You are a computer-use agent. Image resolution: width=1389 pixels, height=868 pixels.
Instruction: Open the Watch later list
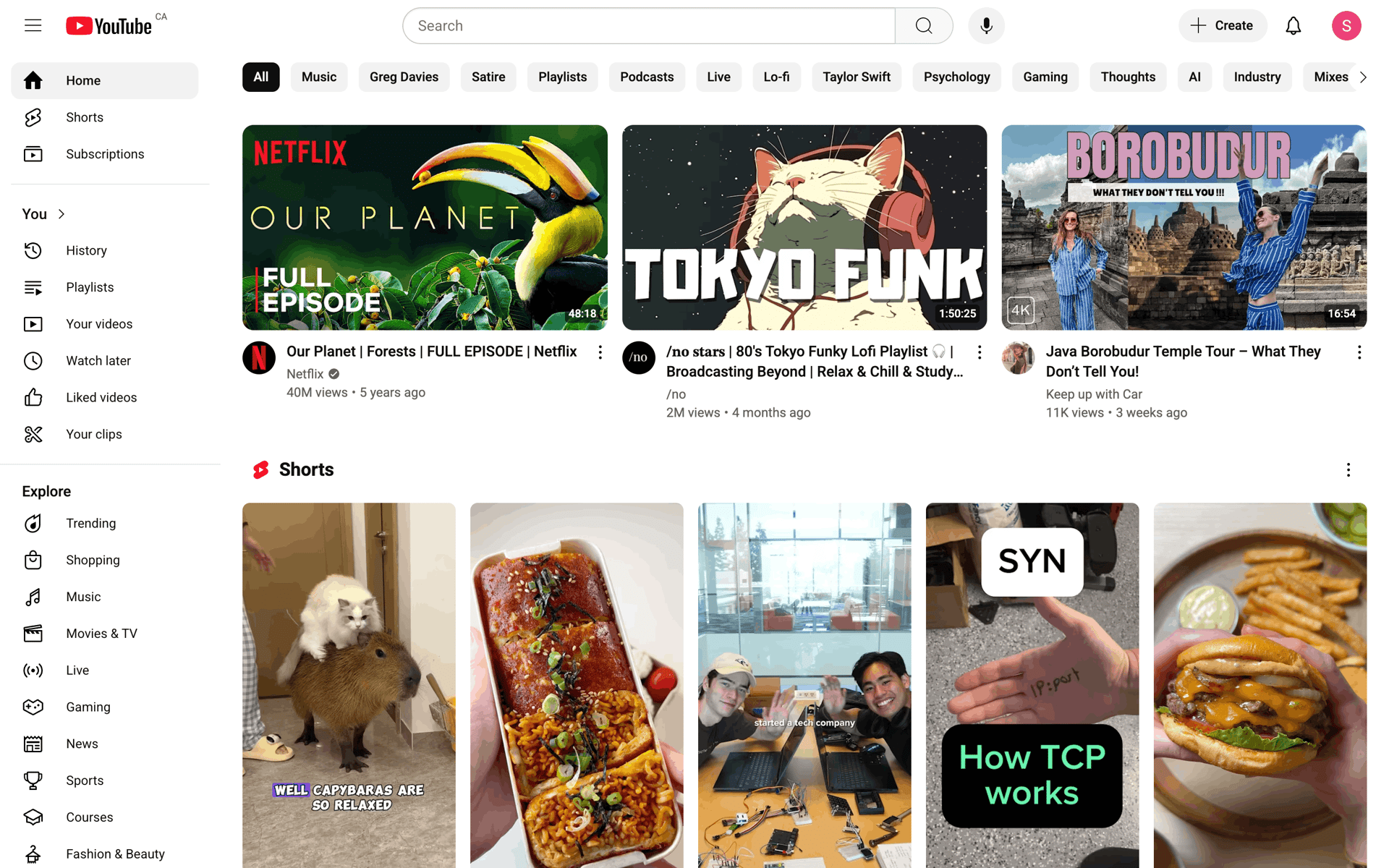point(105,361)
